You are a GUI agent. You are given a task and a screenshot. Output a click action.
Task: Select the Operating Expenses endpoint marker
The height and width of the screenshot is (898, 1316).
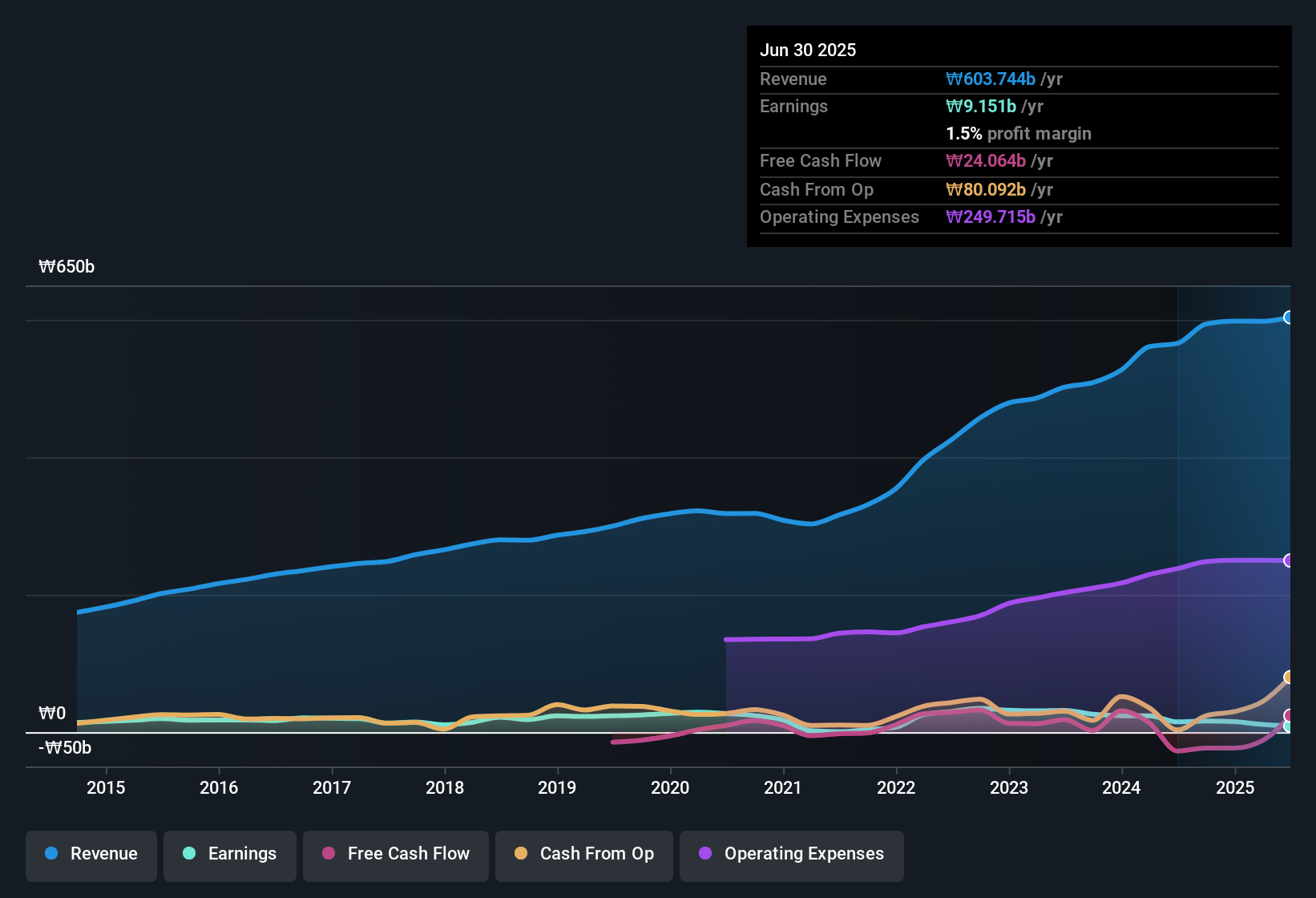[1288, 560]
